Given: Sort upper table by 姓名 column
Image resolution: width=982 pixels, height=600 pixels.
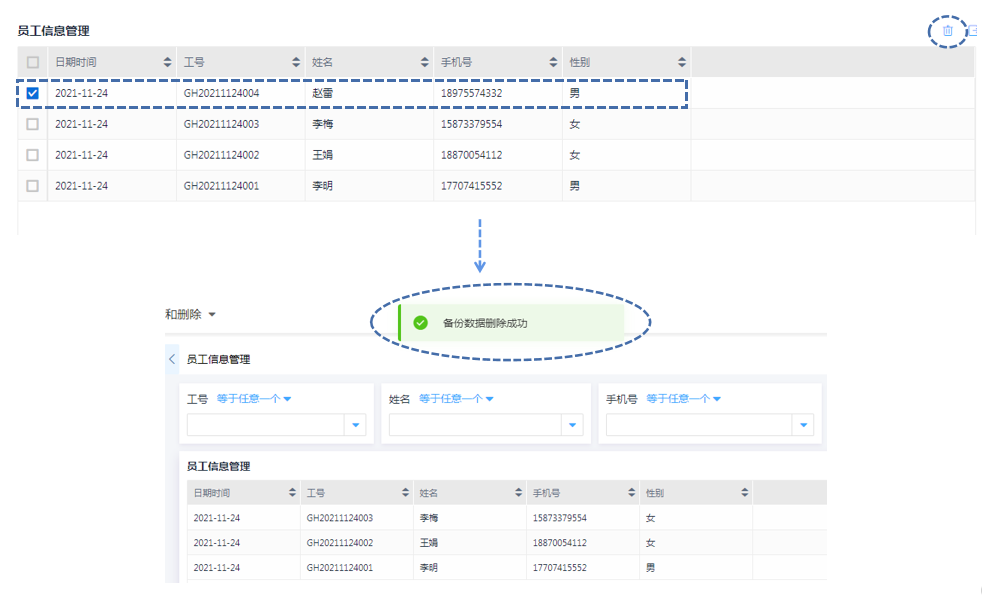Looking at the screenshot, I should pyautogui.click(x=425, y=62).
